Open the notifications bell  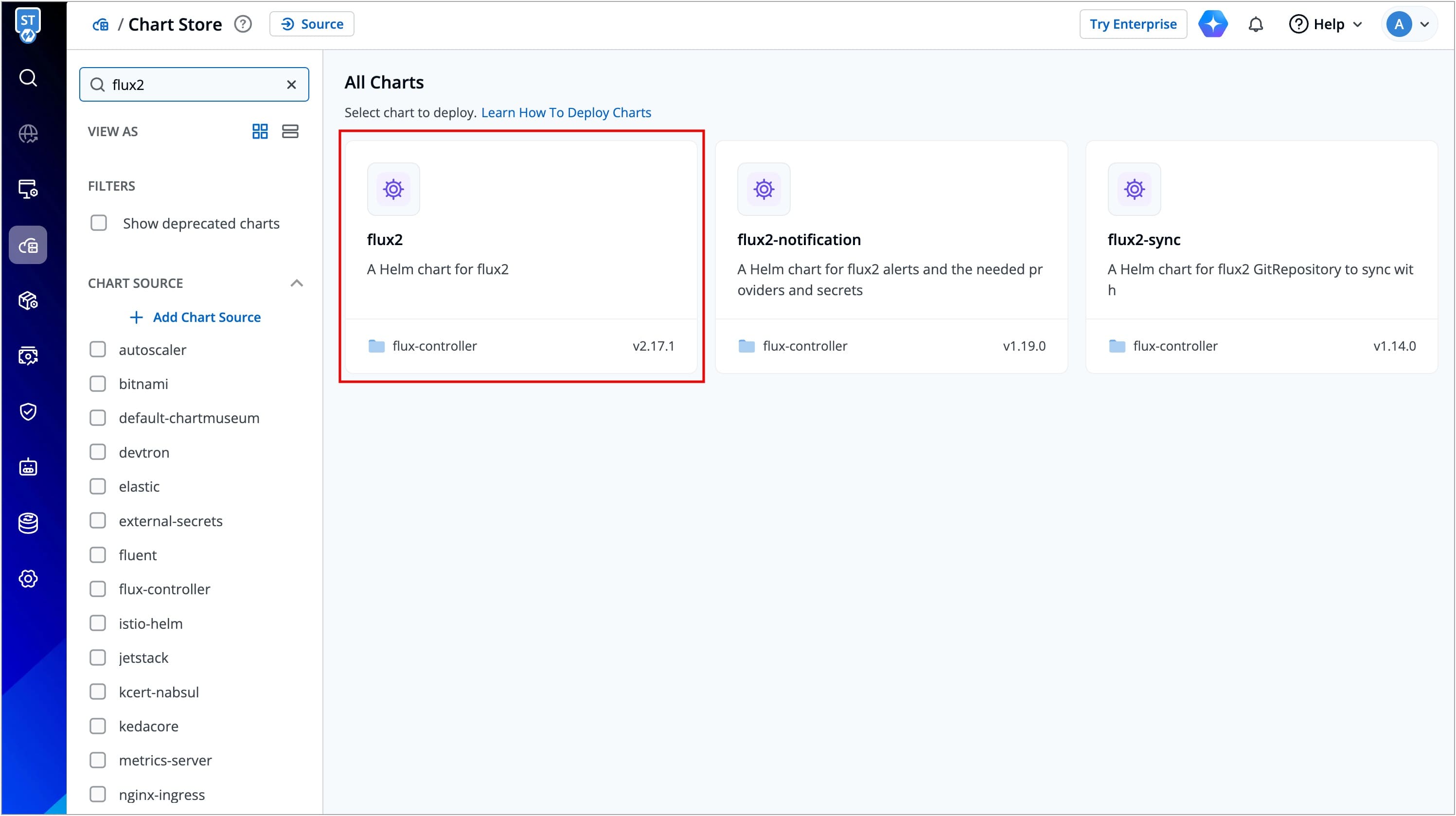pos(1255,24)
